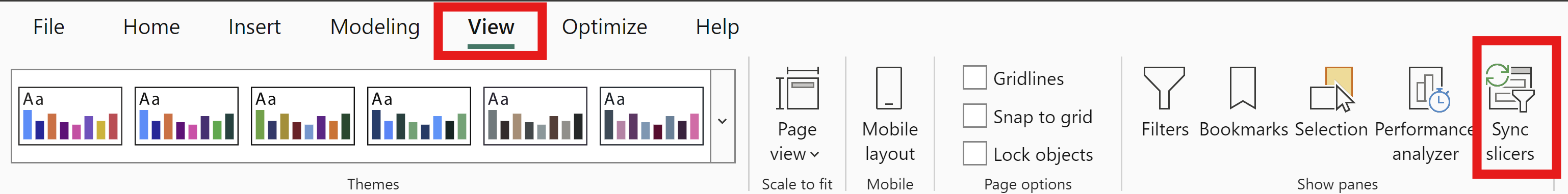The height and width of the screenshot is (194, 1568).
Task: Open the Filters pane
Action: [x=1164, y=102]
